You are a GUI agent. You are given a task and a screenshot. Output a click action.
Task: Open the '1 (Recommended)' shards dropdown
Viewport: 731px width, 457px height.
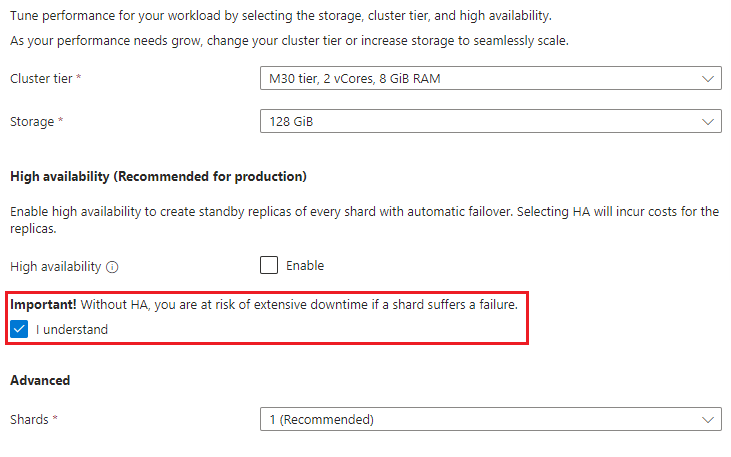point(480,420)
